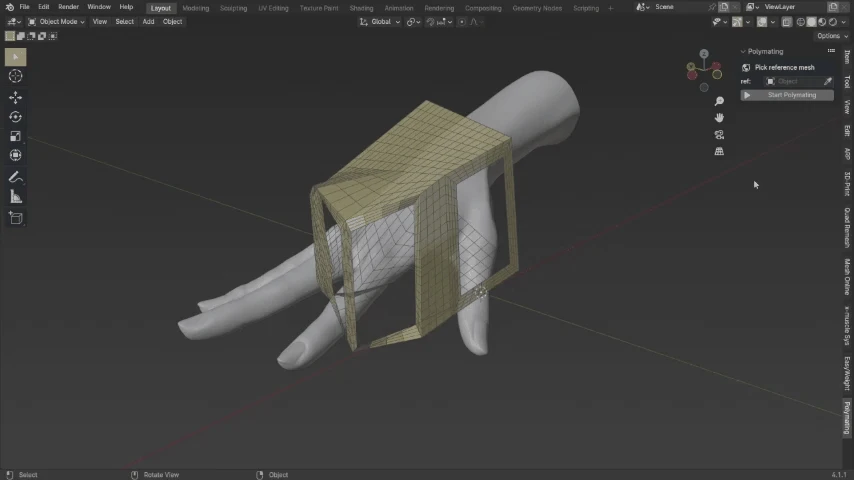Toggle proportional editing
The image size is (854, 480).
(x=462, y=22)
